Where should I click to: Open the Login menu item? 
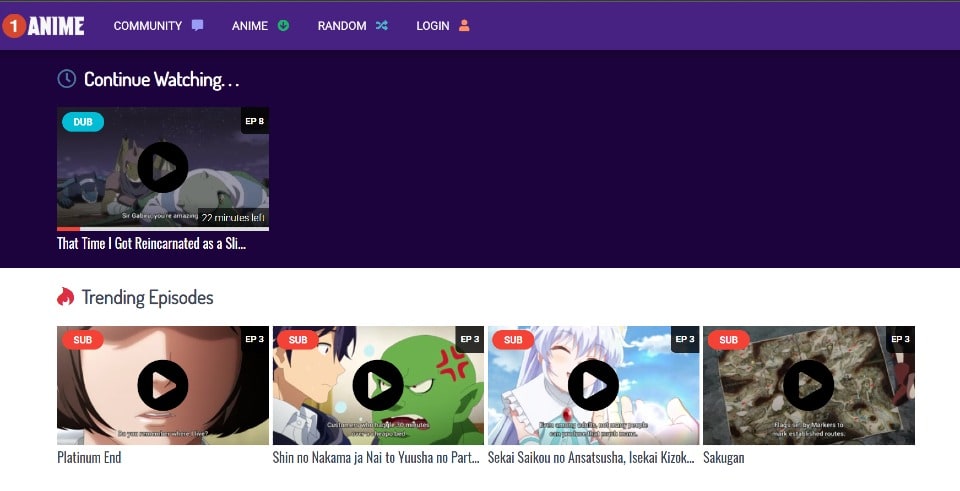click(x=433, y=26)
